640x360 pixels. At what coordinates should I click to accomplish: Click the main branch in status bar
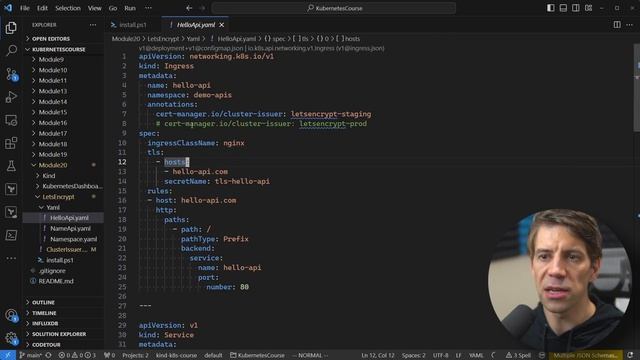(31, 355)
